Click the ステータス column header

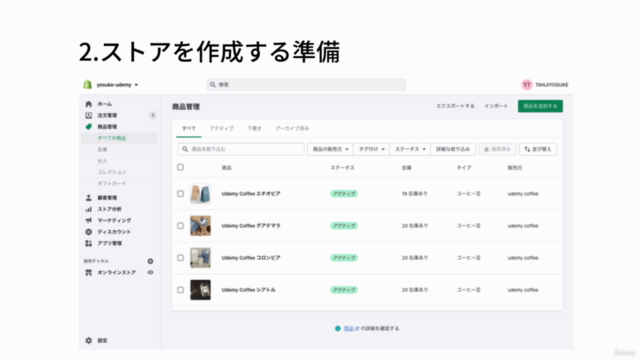pos(342,168)
